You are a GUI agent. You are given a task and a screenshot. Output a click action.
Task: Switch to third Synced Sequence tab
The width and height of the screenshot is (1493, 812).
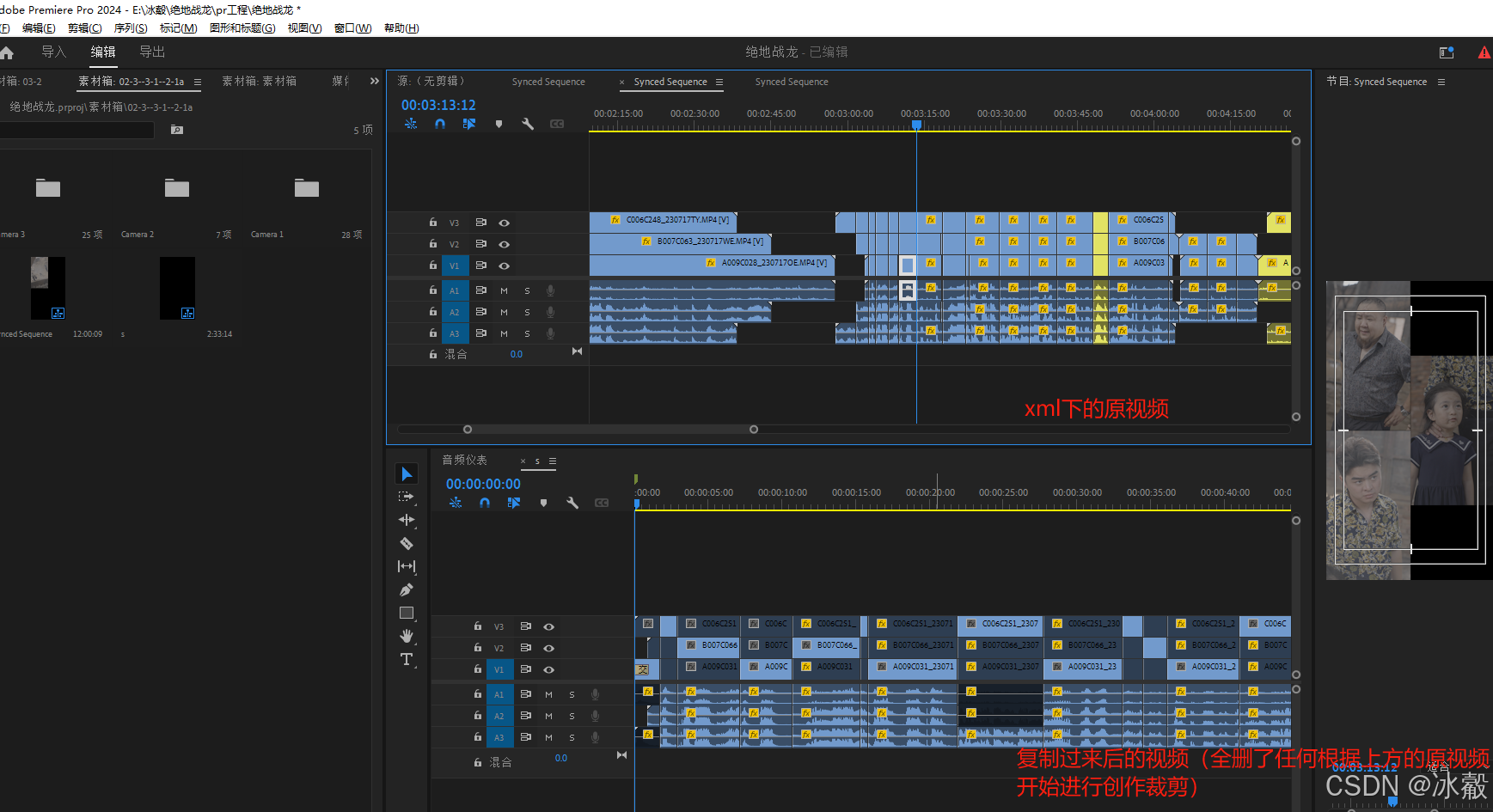point(792,82)
